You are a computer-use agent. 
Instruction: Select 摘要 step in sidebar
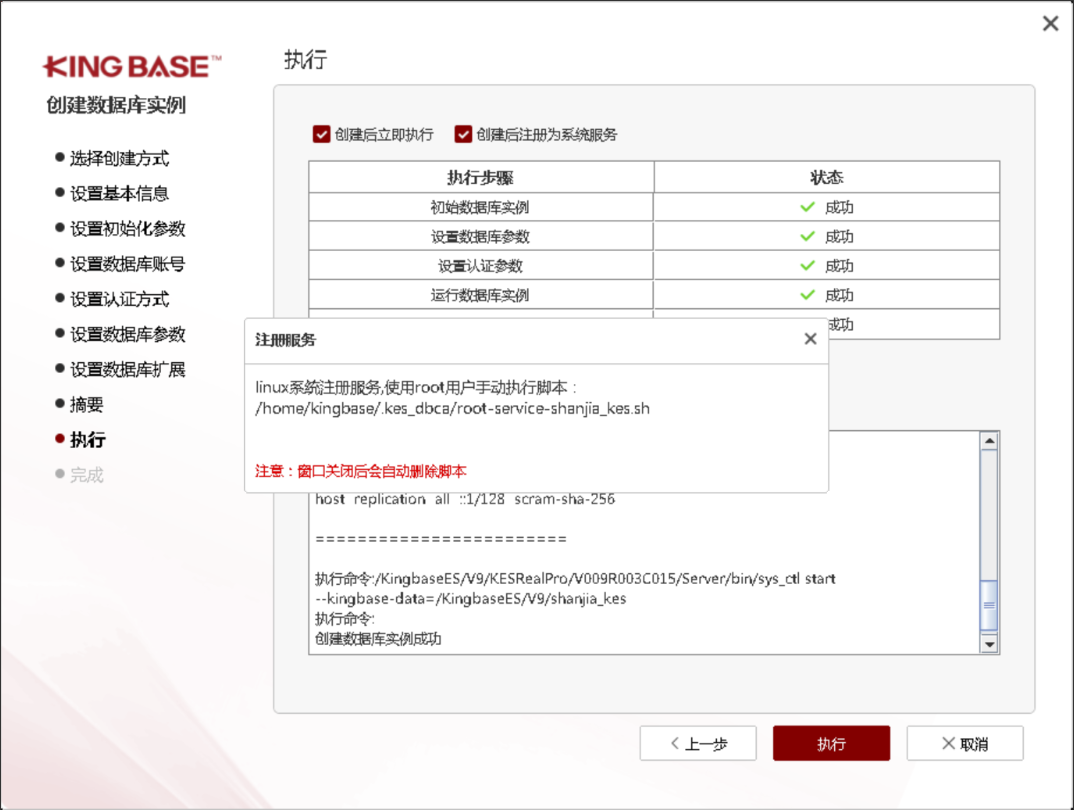point(86,405)
